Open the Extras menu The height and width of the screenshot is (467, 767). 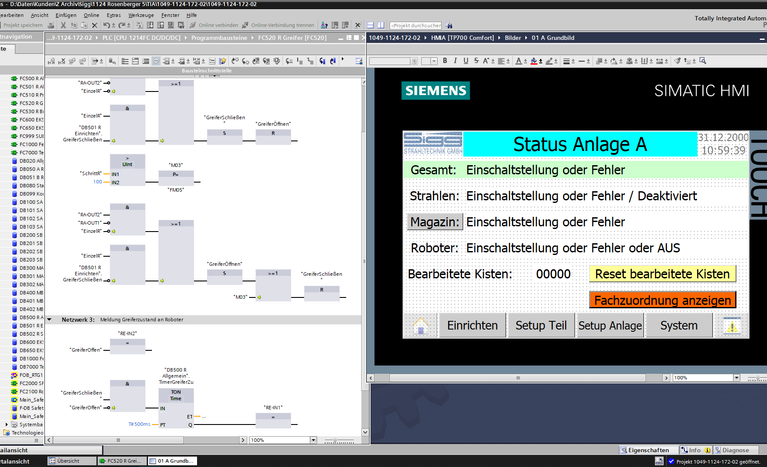tap(113, 15)
